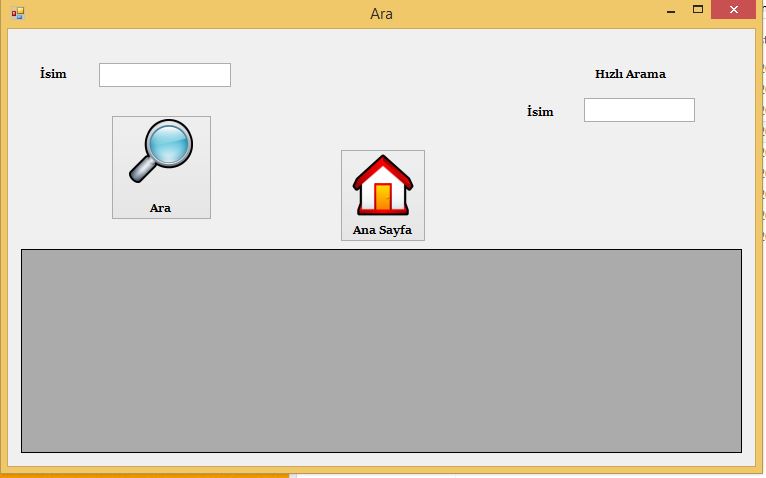Click the "İsim" label under Hızlı Arama

coord(540,111)
